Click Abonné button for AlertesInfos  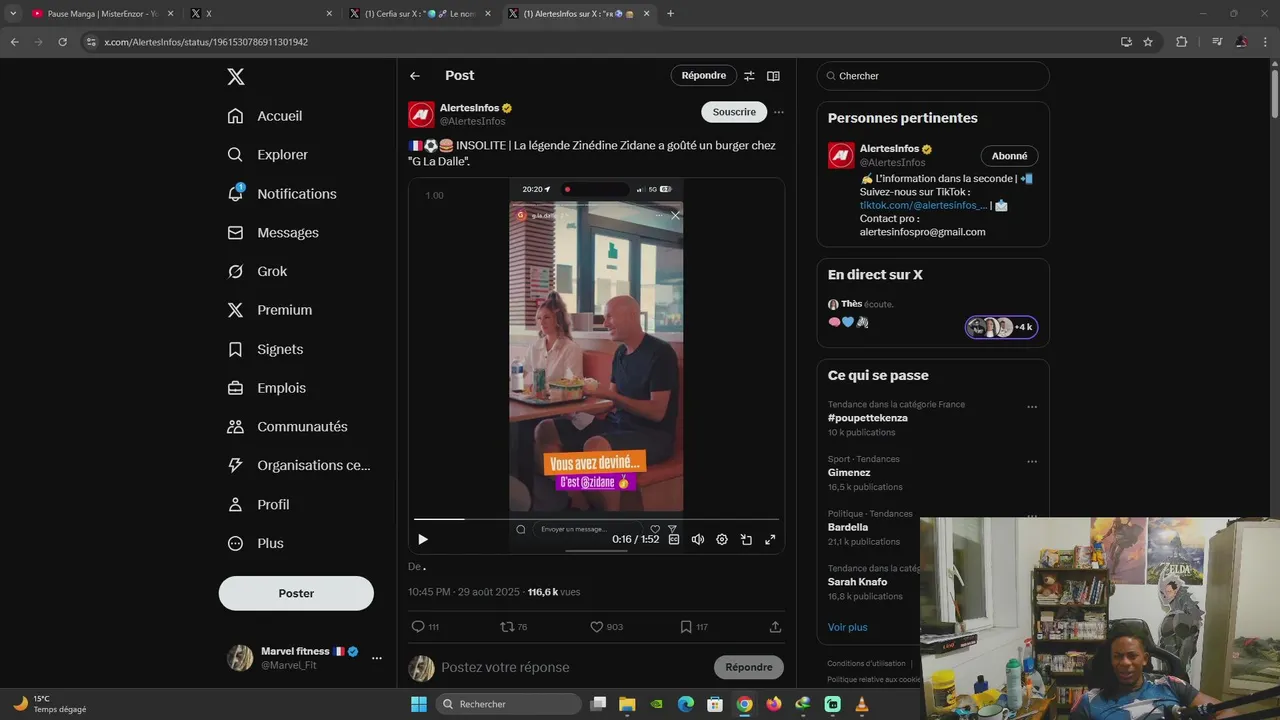tap(1009, 156)
